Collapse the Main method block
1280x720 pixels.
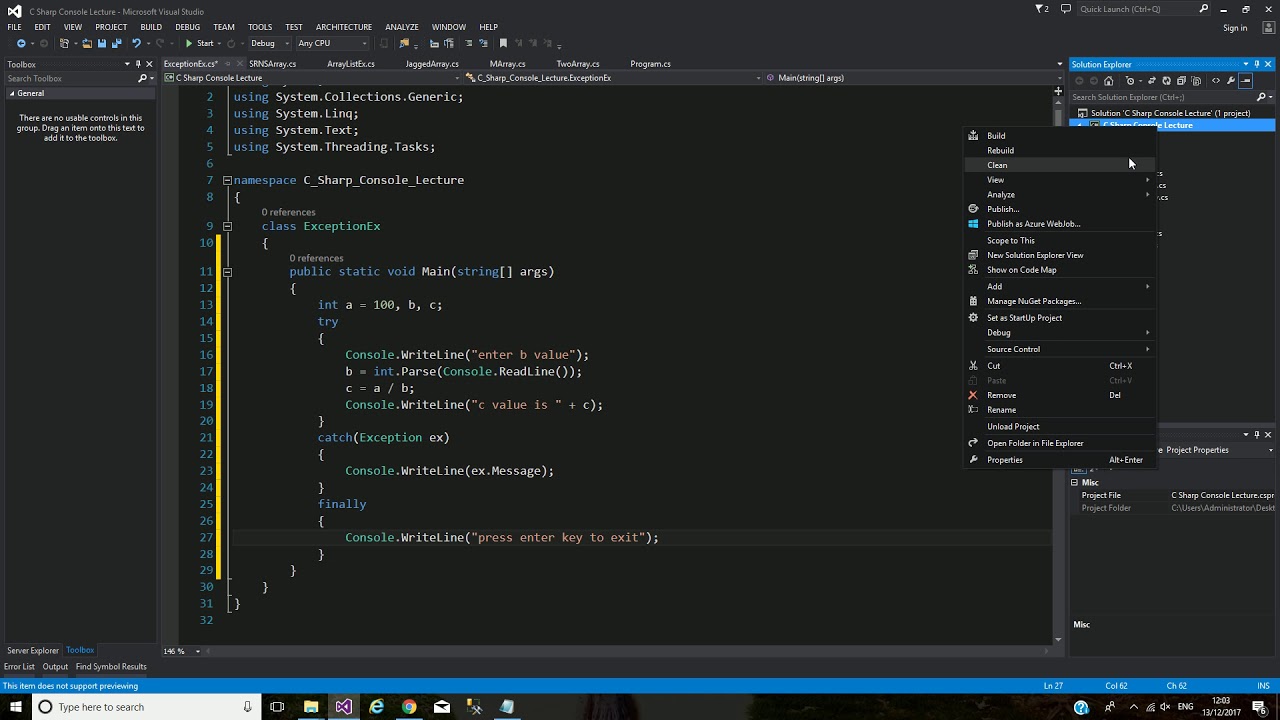tap(227, 272)
